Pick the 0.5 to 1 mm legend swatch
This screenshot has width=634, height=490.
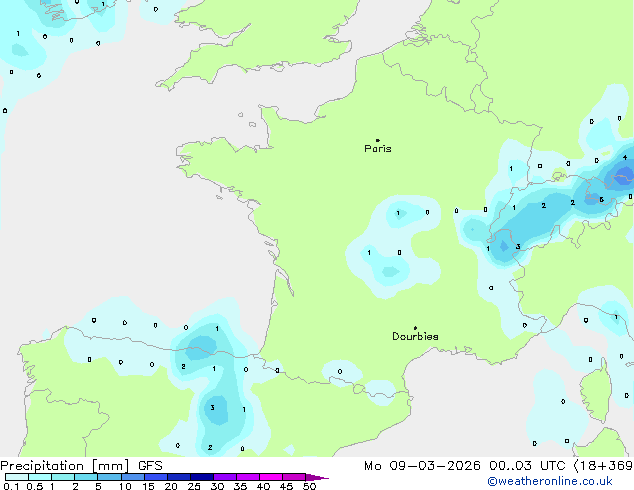tap(40, 477)
